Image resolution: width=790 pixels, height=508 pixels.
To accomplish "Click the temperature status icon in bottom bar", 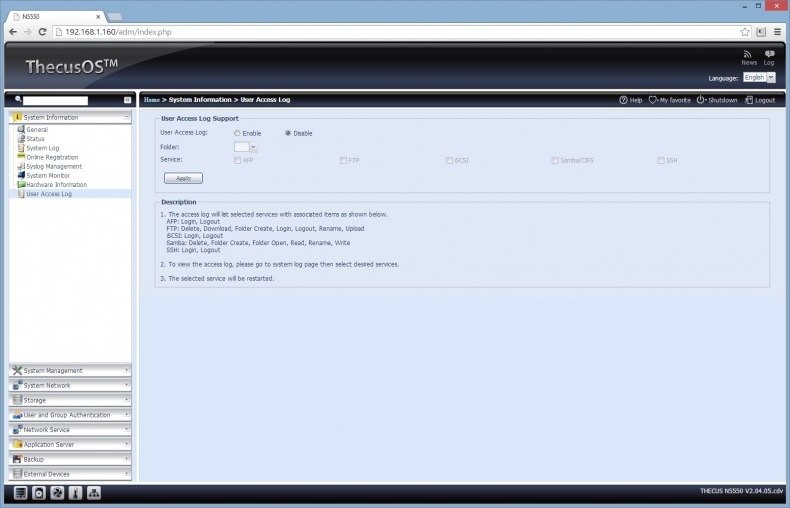I will click(75, 494).
